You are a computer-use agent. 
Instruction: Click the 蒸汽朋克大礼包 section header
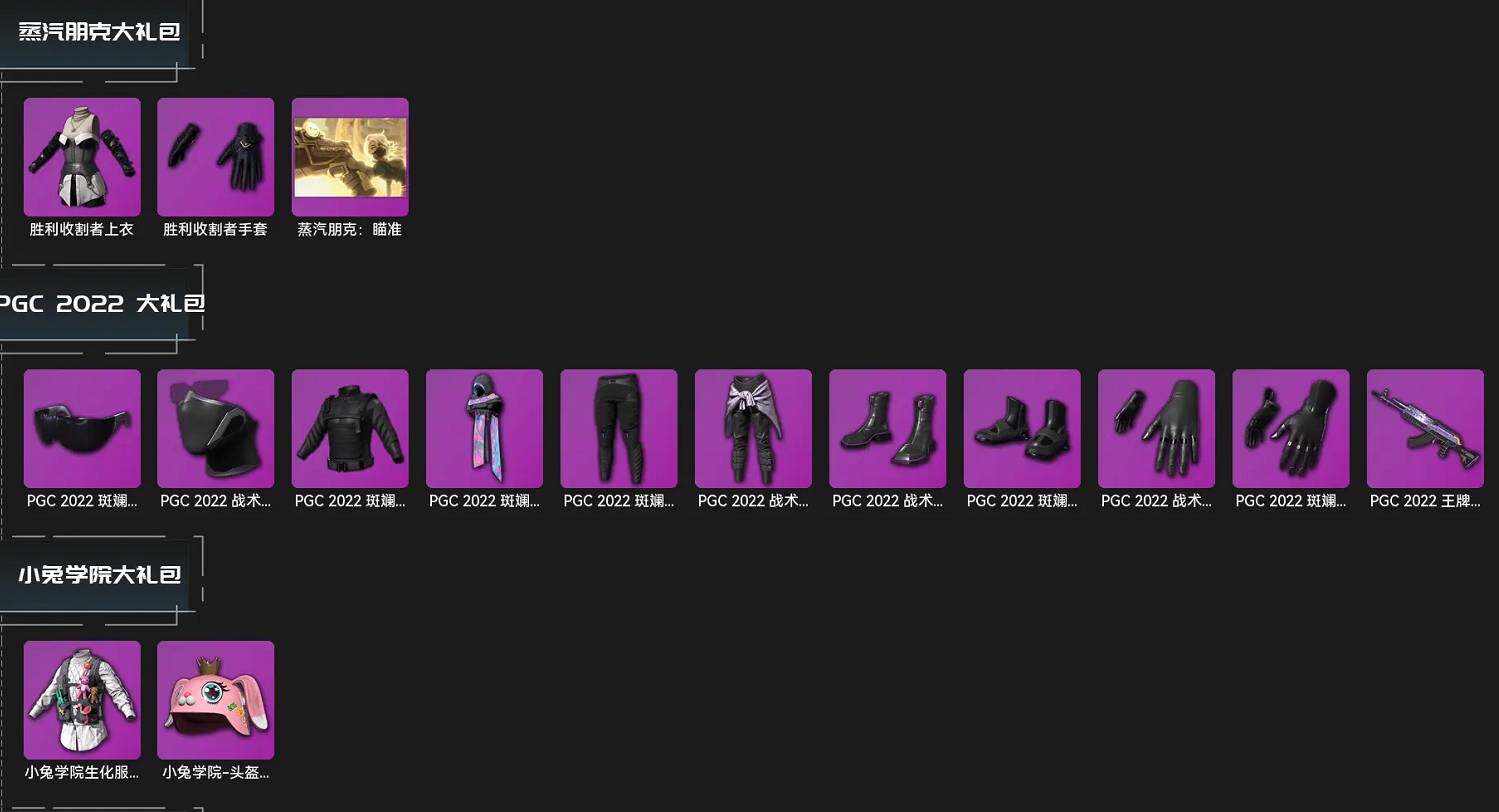(x=100, y=31)
